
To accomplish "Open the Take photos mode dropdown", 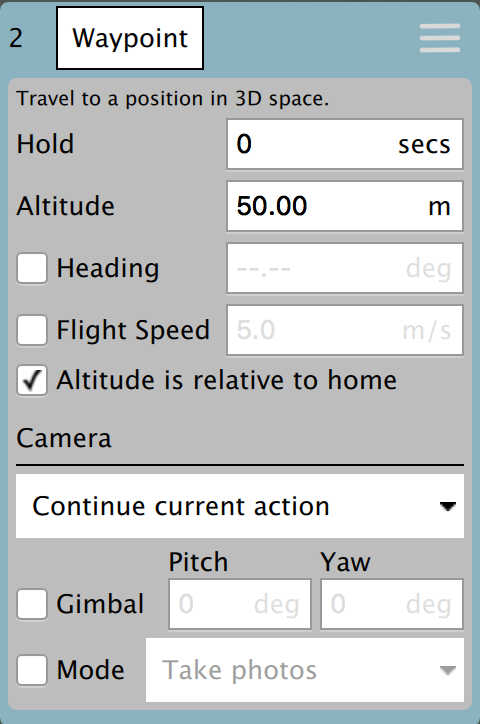I will click(305, 670).
